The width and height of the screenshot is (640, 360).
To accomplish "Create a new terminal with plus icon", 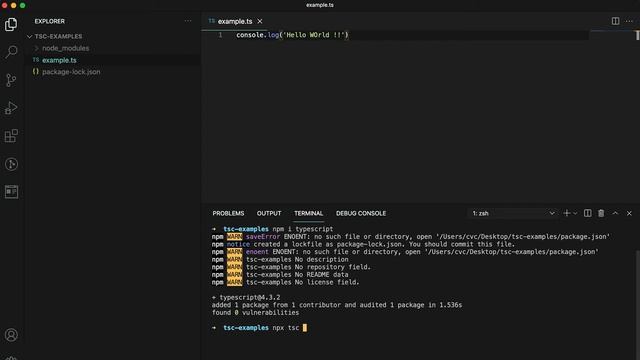I will pyautogui.click(x=567, y=213).
